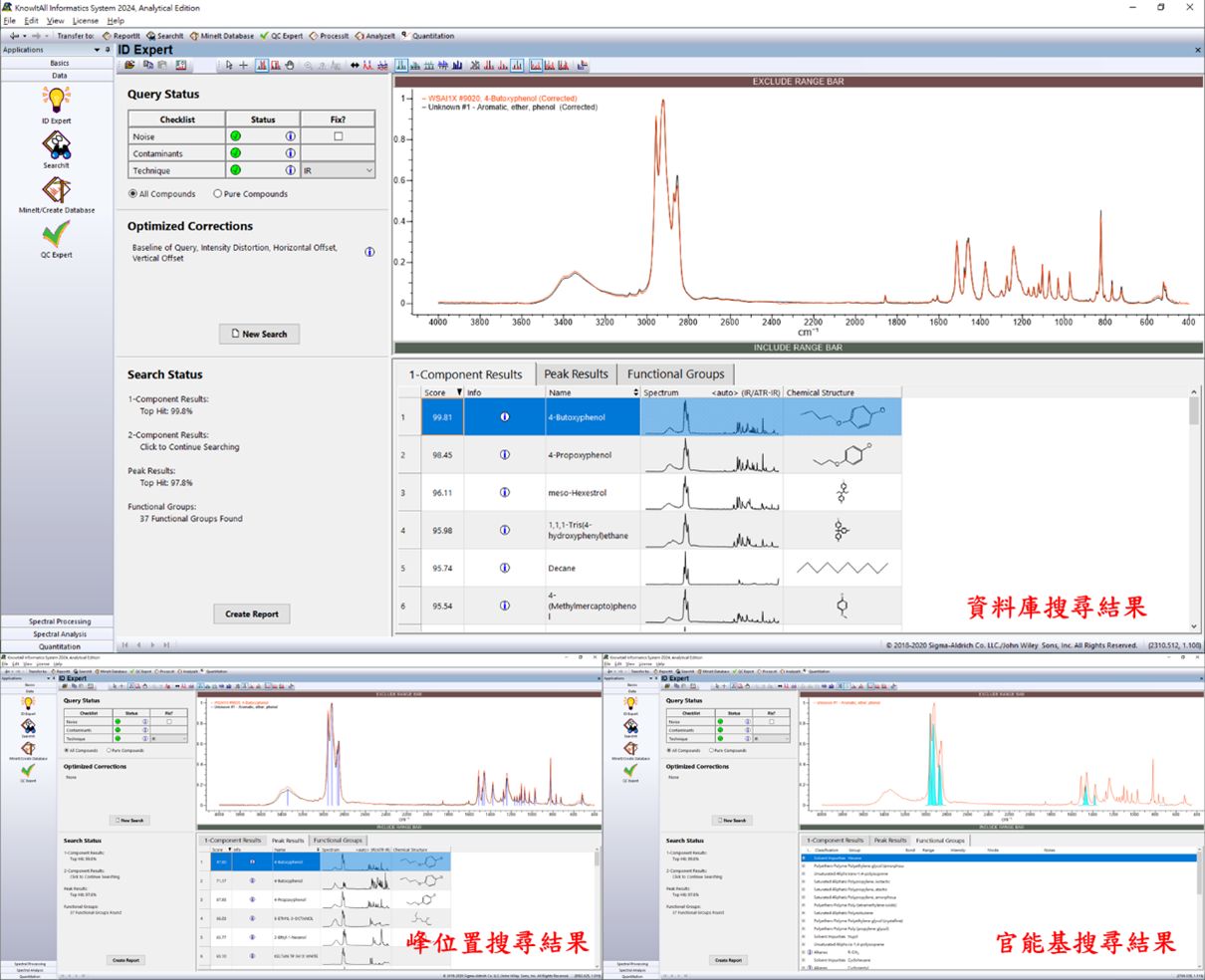Screen dimensions: 1205x980
Task: Open the ID Expert application icon
Action: click(56, 104)
